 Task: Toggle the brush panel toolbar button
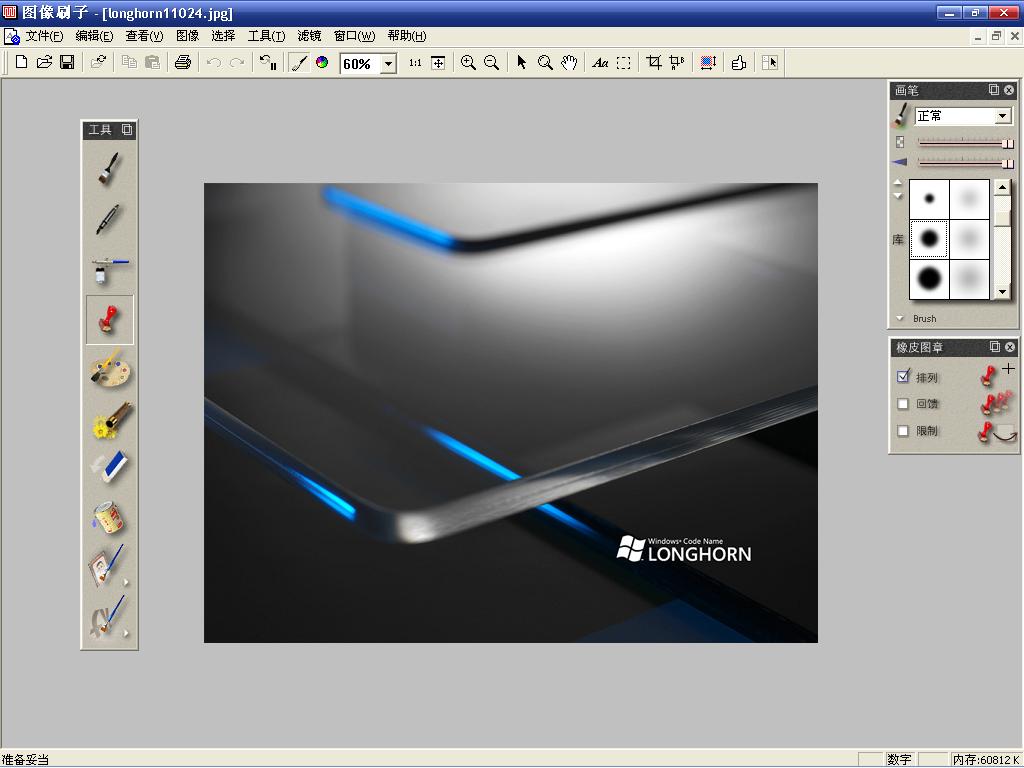click(299, 63)
